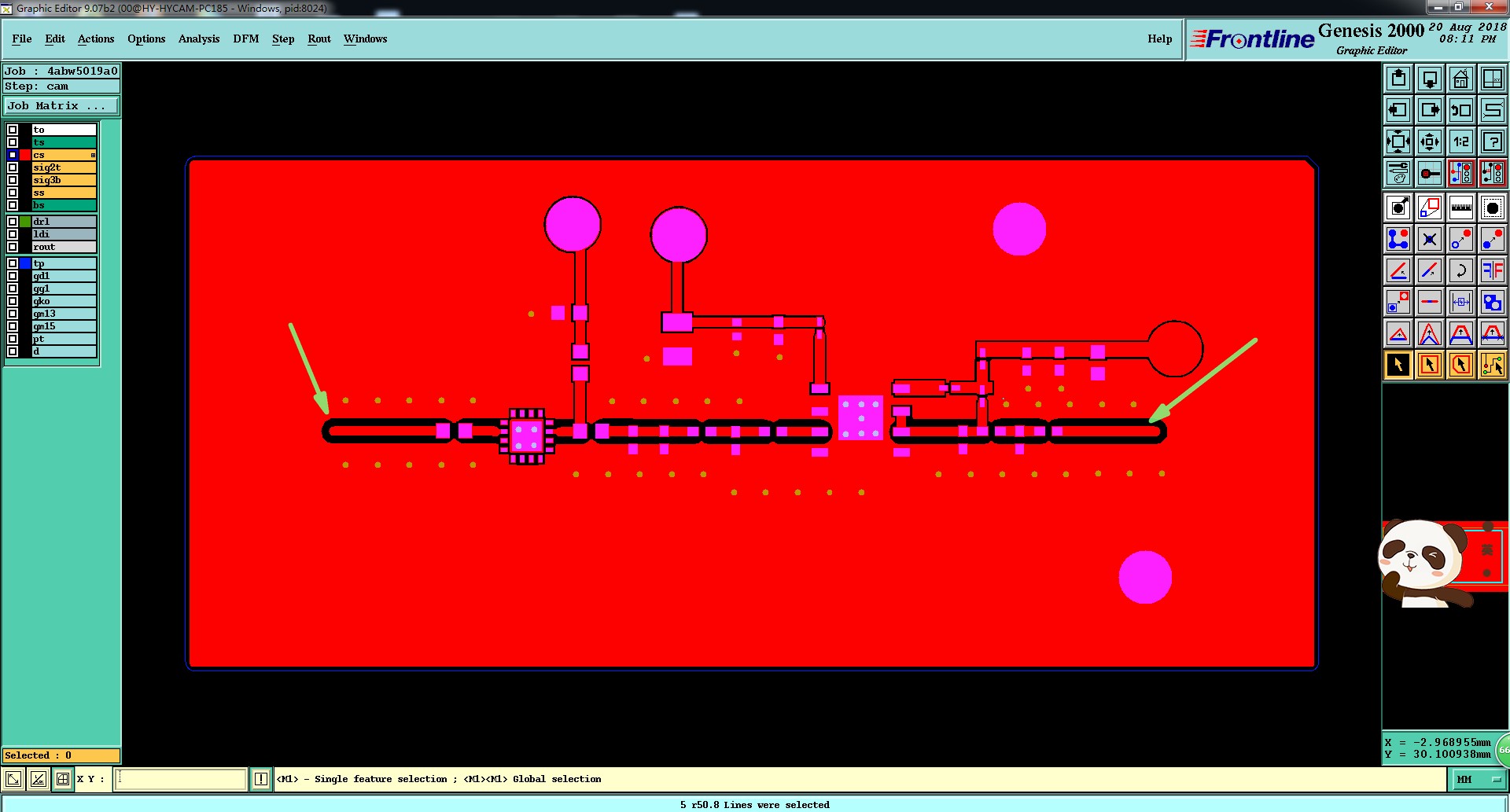1510x812 pixels.
Task: Open the File menu
Action: 22,39
